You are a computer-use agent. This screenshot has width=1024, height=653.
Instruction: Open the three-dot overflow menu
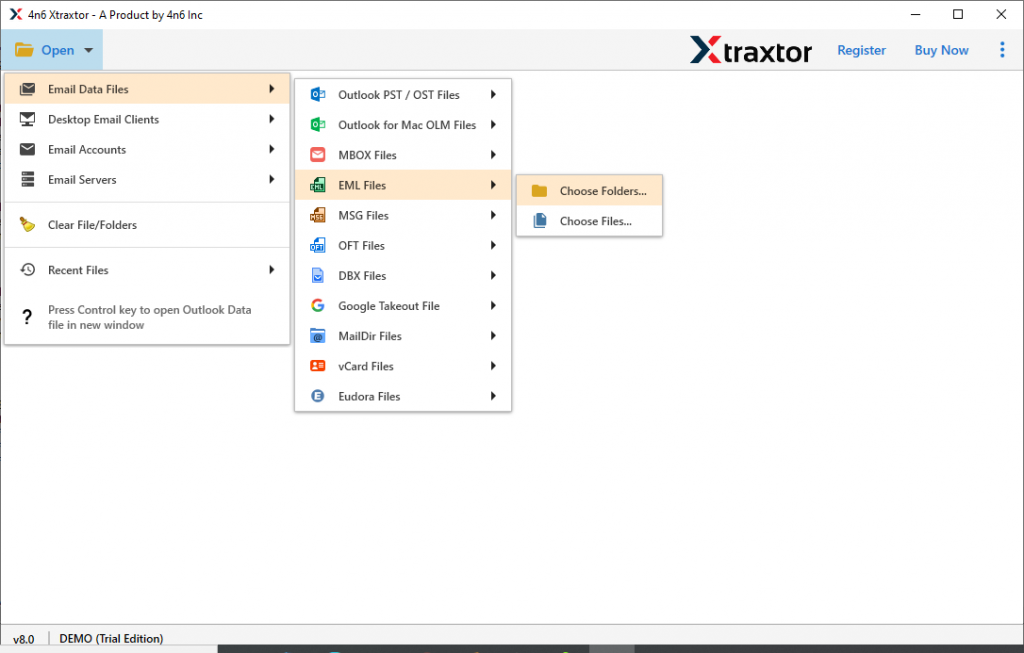[1002, 49]
